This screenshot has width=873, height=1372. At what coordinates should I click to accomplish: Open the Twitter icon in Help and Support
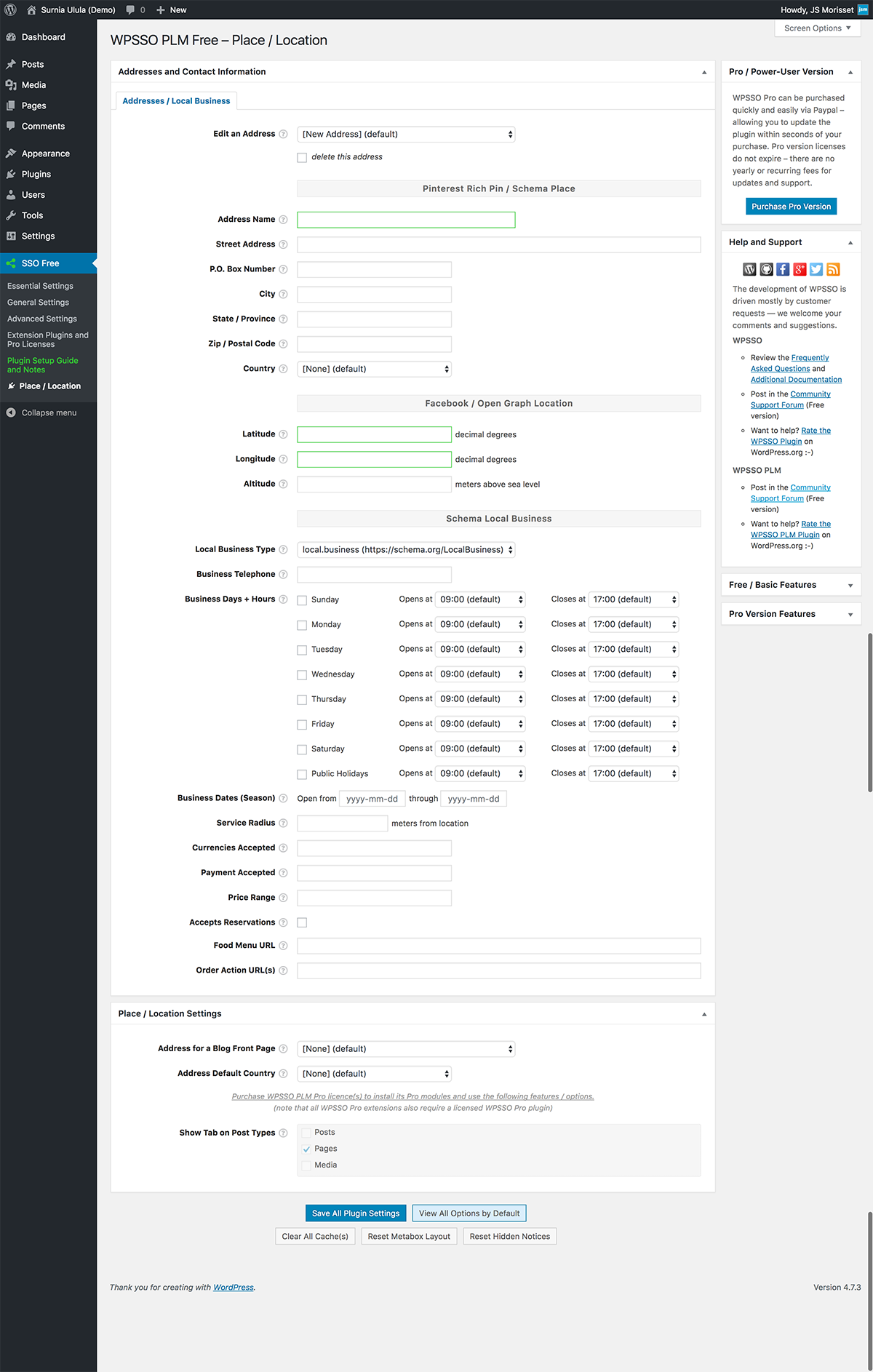tap(816, 270)
